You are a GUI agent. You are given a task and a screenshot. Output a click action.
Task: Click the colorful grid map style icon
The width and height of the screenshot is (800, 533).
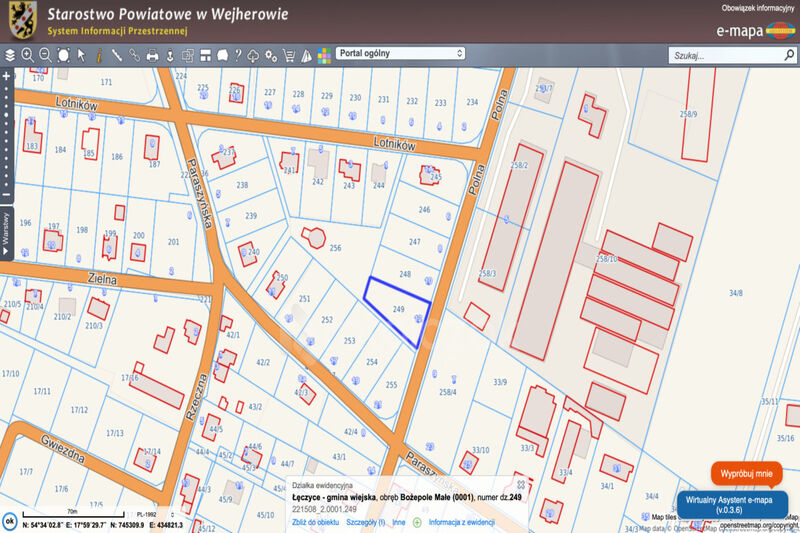coord(324,54)
